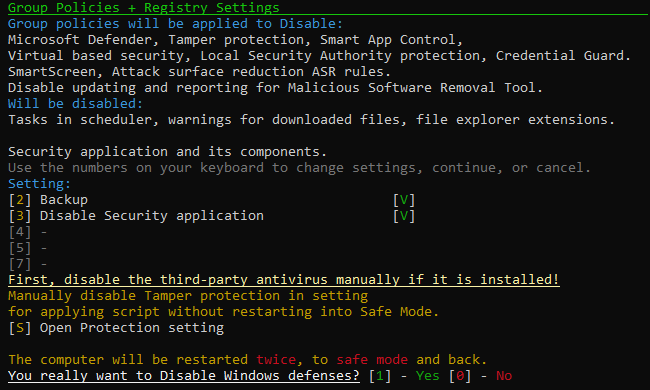The width and height of the screenshot is (650, 390).
Task: Click the 'Virtual based security, Local Security Authority' line
Action: 319,56
